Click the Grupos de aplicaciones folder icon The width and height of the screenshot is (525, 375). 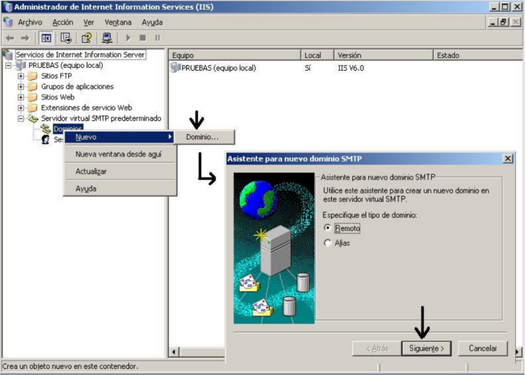point(32,87)
